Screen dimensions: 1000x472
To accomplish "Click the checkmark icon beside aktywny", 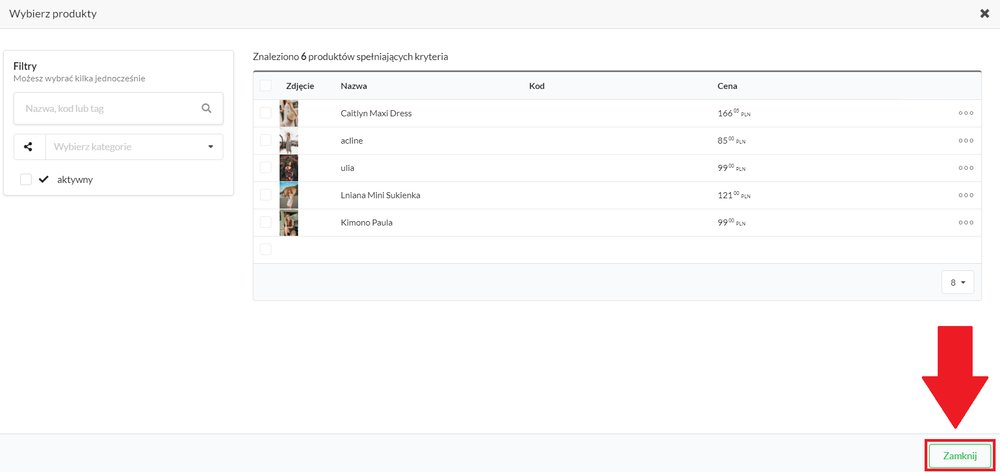I will coord(43,180).
